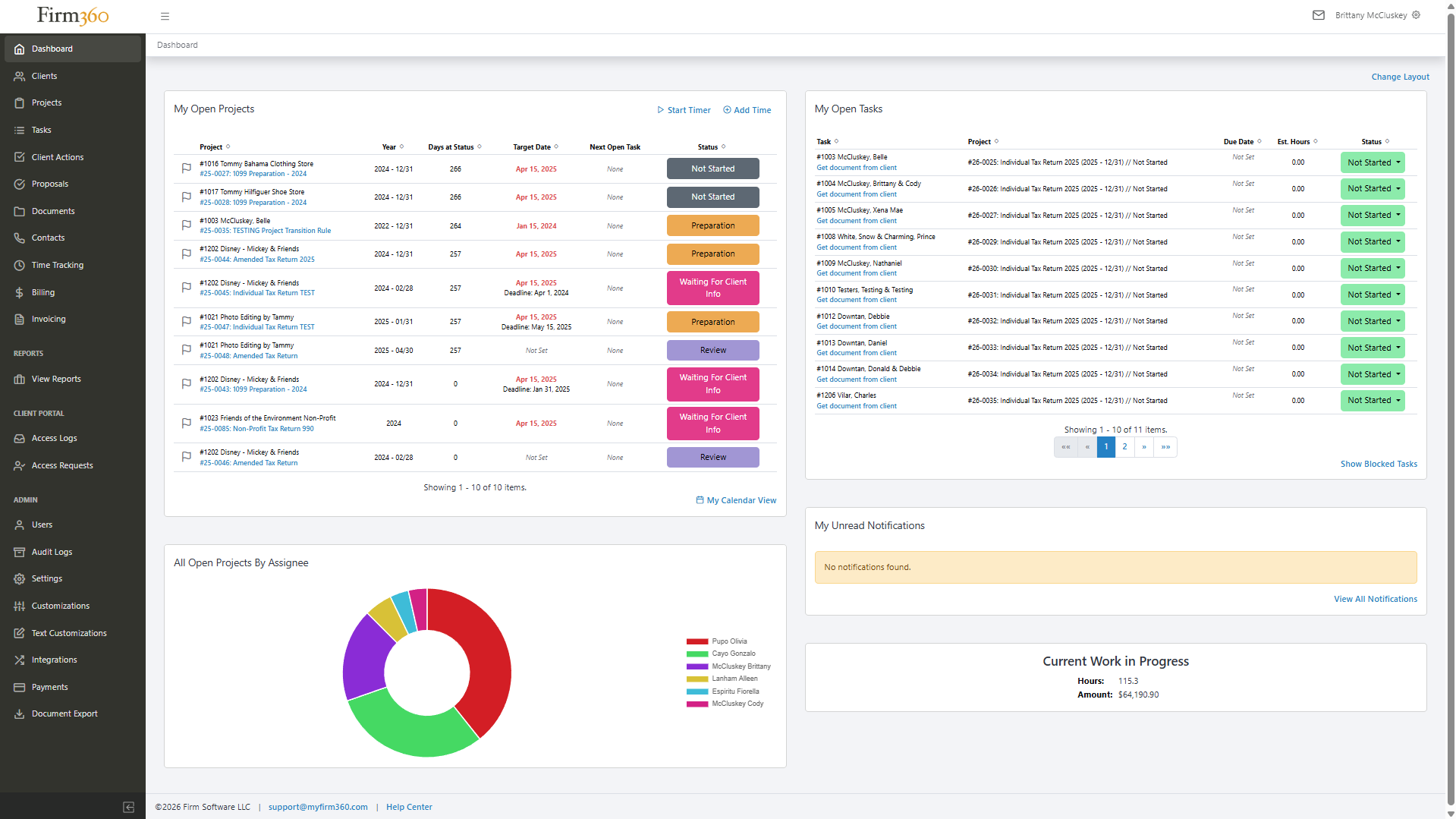
Task: Click the Time Tracking clock icon in sidebar
Action: [x=20, y=265]
